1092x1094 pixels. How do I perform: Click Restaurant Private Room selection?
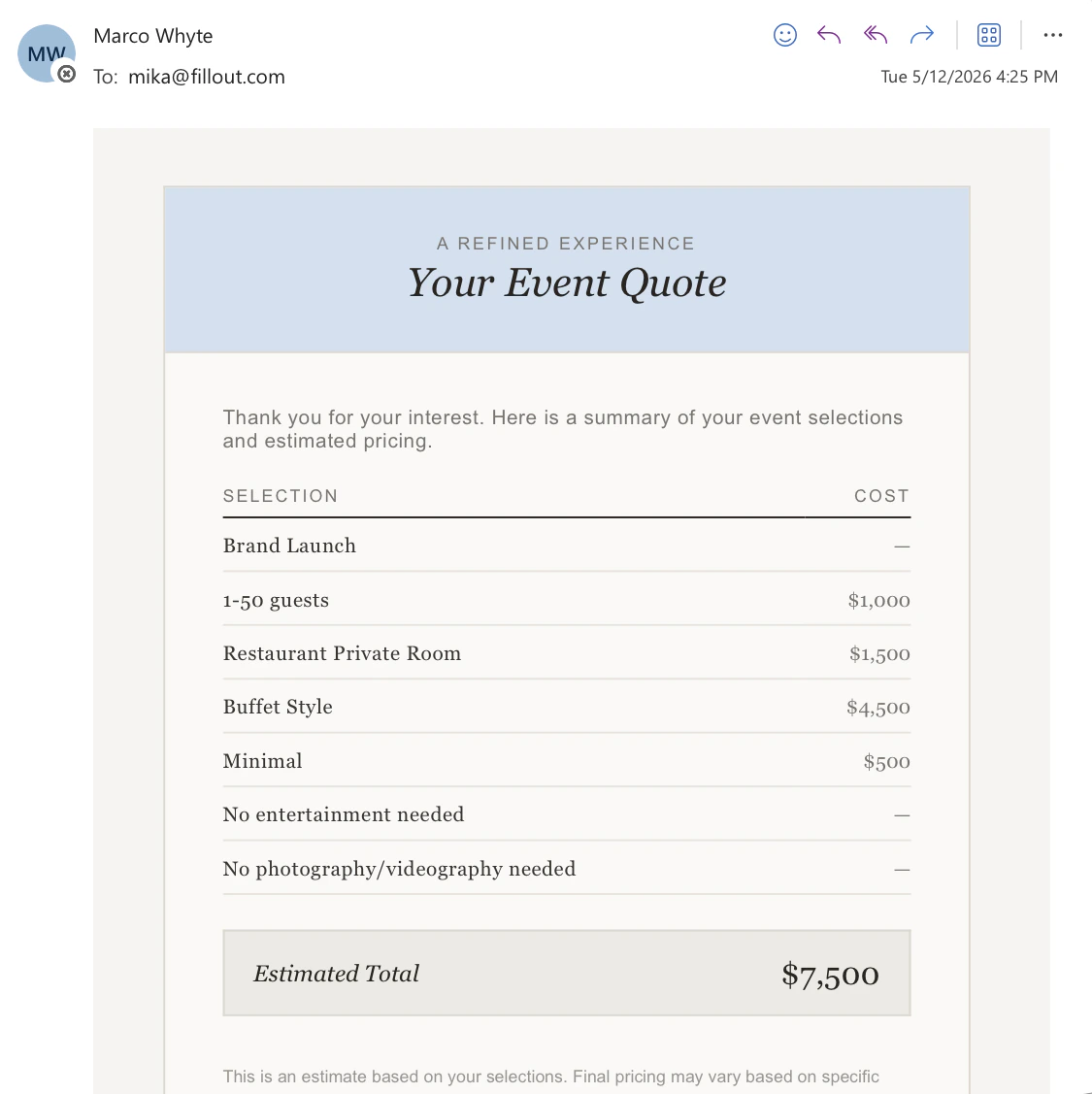coord(342,653)
